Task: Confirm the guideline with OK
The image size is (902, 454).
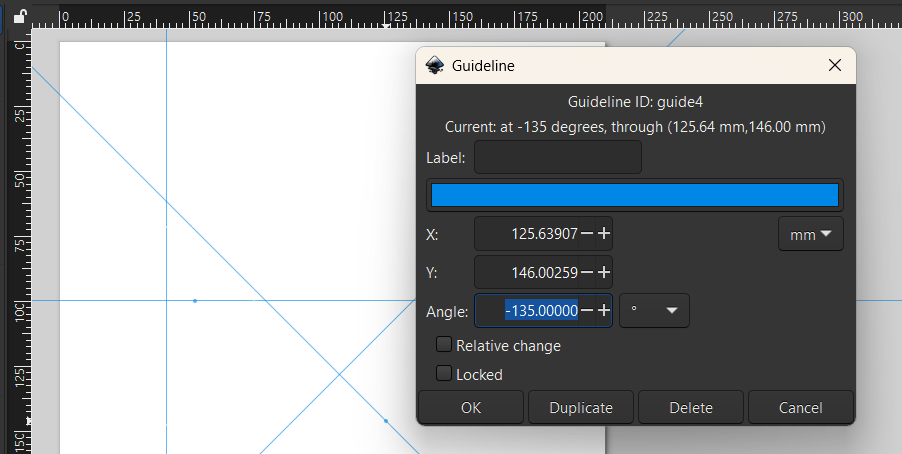Action: click(x=471, y=407)
